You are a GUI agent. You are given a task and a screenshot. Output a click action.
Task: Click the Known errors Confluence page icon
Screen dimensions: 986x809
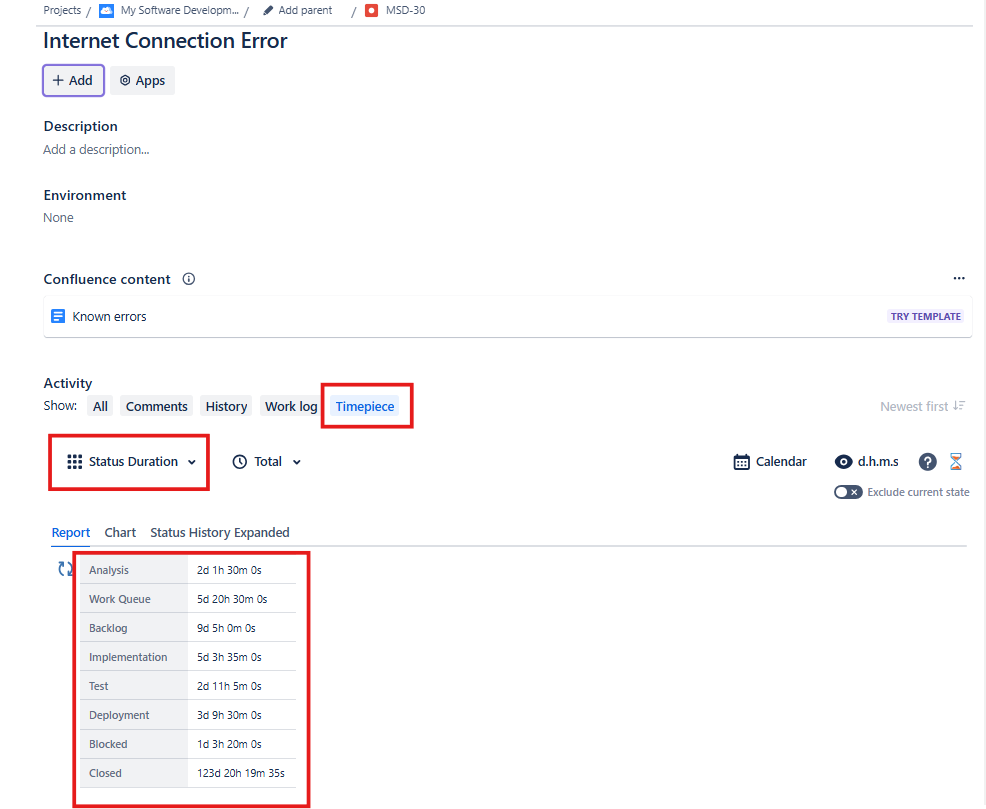pos(58,316)
